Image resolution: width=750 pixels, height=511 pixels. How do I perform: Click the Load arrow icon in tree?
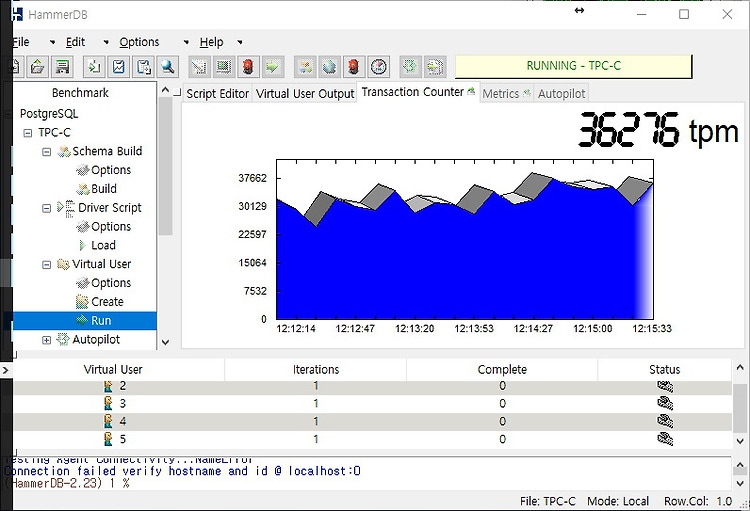coord(83,245)
